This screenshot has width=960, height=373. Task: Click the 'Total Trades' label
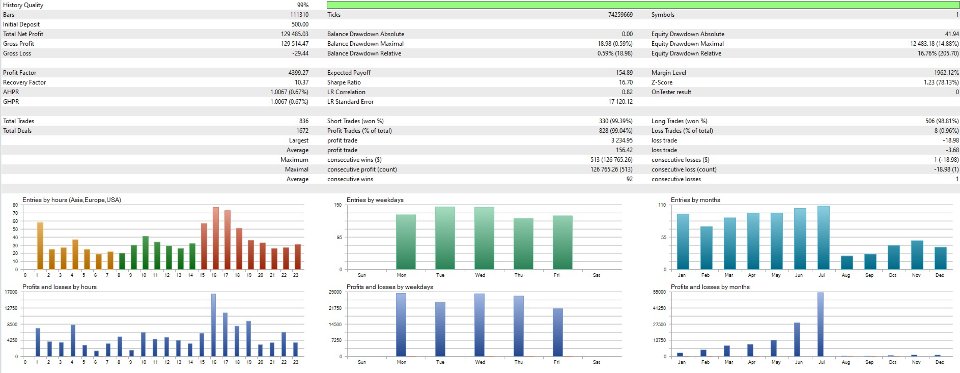(x=19, y=121)
